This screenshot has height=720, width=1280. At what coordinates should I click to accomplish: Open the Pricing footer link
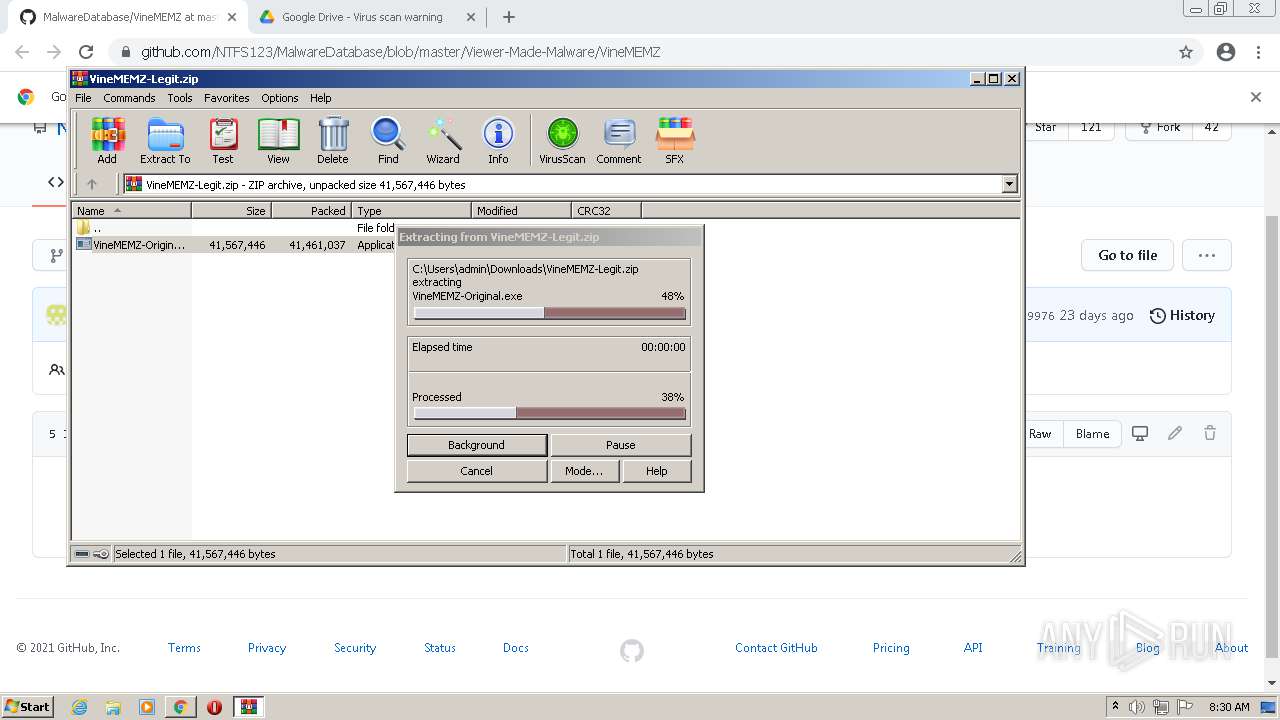pyautogui.click(x=891, y=648)
